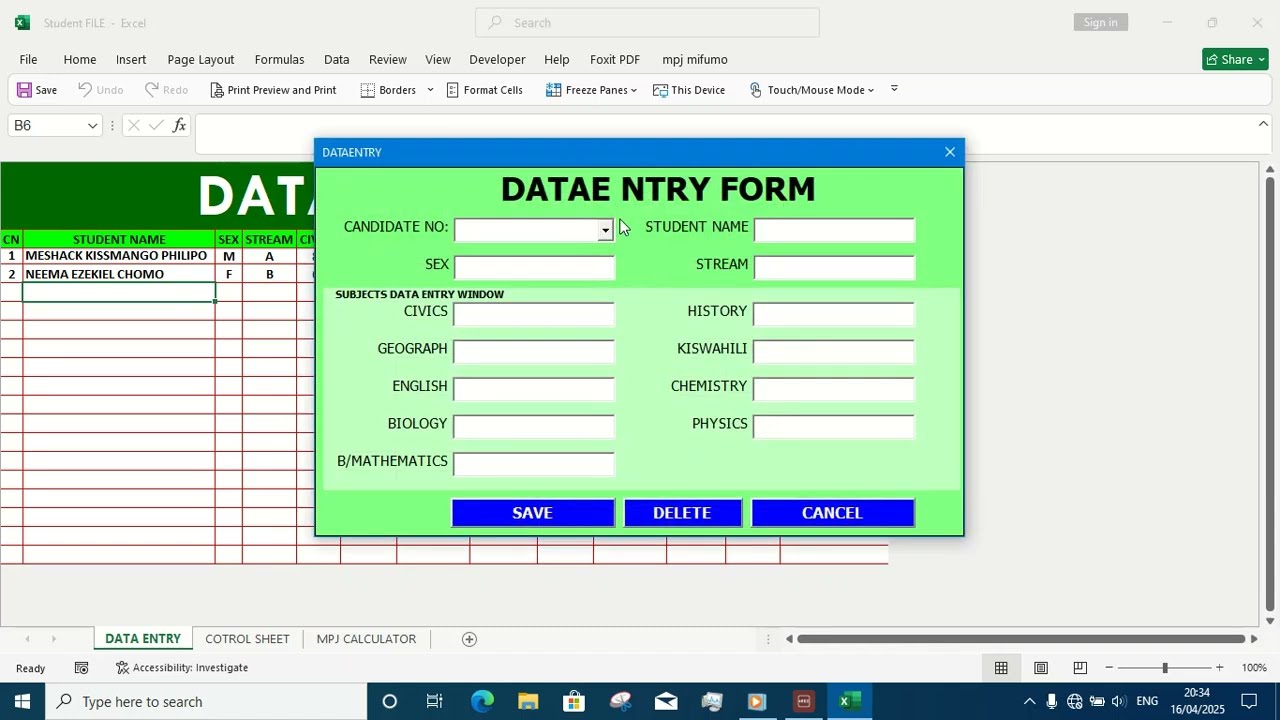Image resolution: width=1280 pixels, height=720 pixels.
Task: Click the Redo arrow icon
Action: pos(152,90)
